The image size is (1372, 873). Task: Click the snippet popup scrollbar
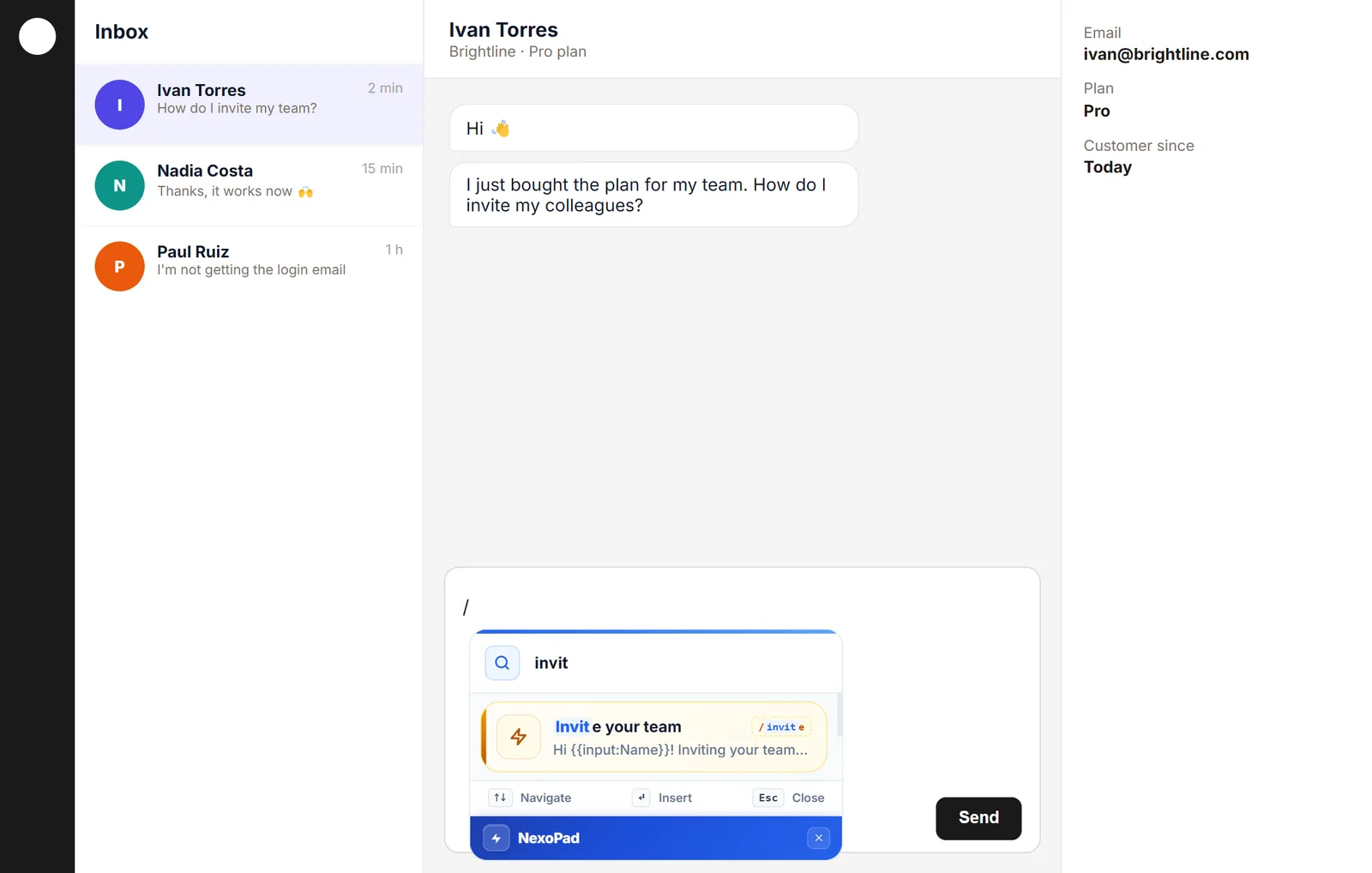(x=839, y=714)
